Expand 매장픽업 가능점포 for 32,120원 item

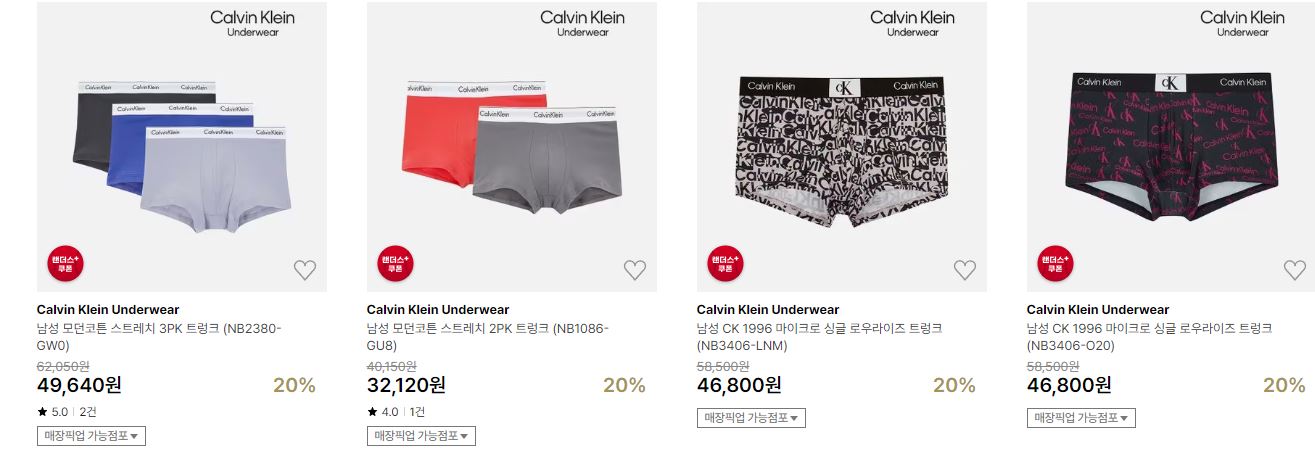coord(421,436)
